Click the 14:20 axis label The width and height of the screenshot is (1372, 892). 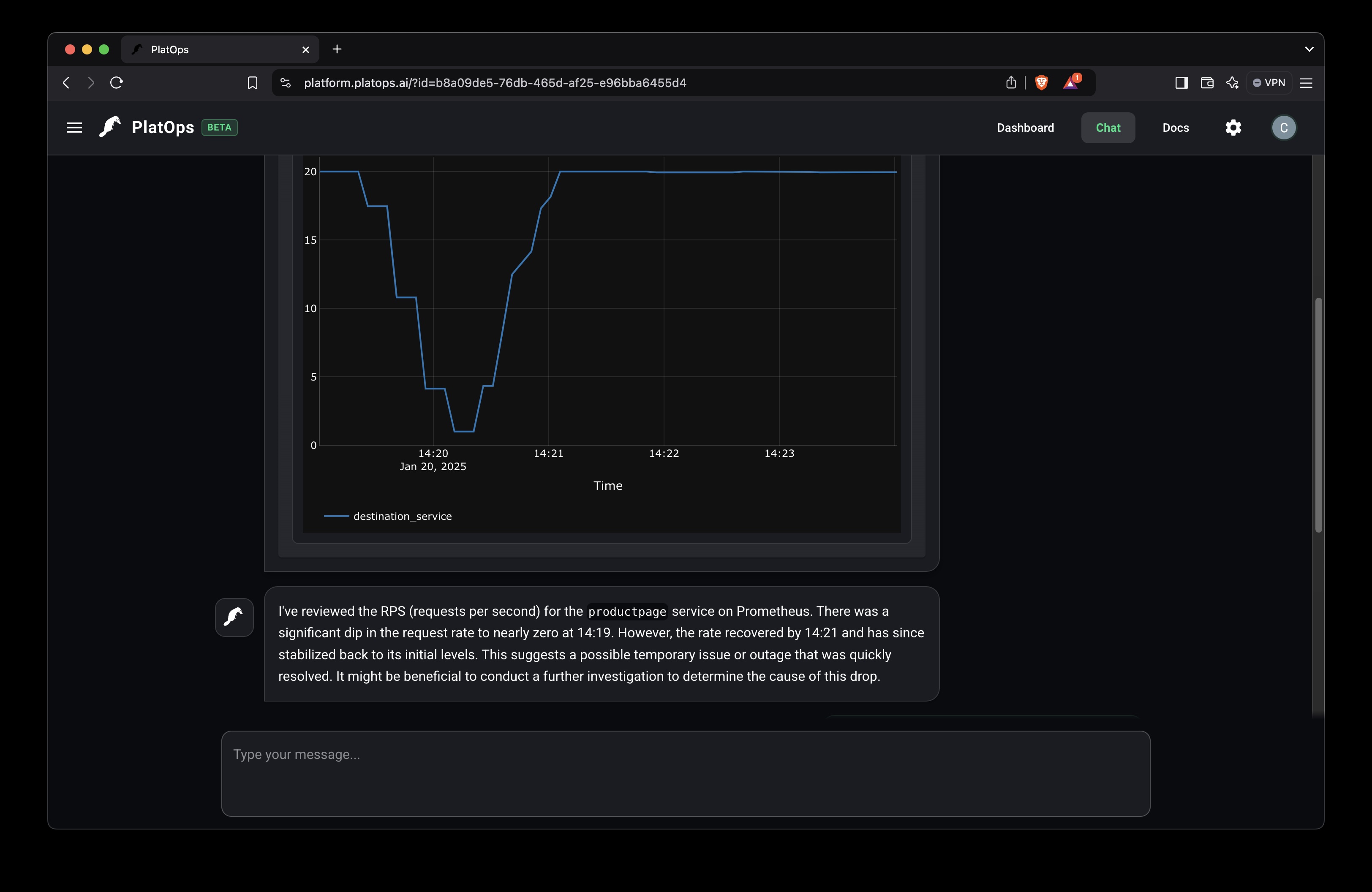tap(433, 454)
